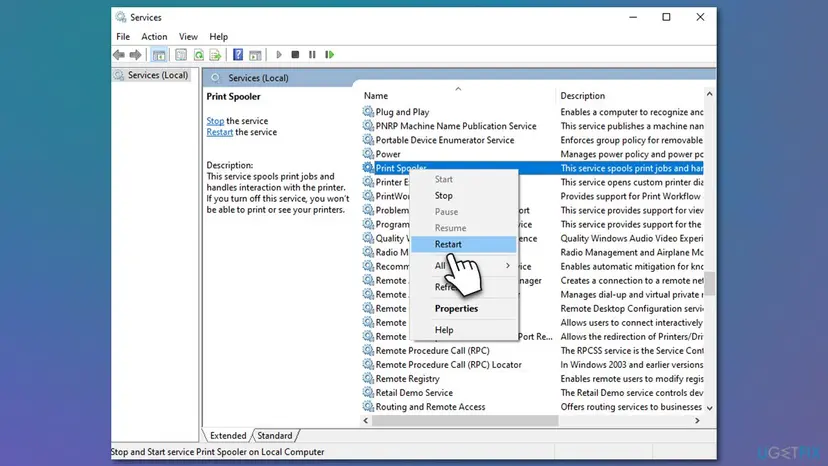Click the Services window title icon
Screen dimensions: 828x466
coord(121,17)
